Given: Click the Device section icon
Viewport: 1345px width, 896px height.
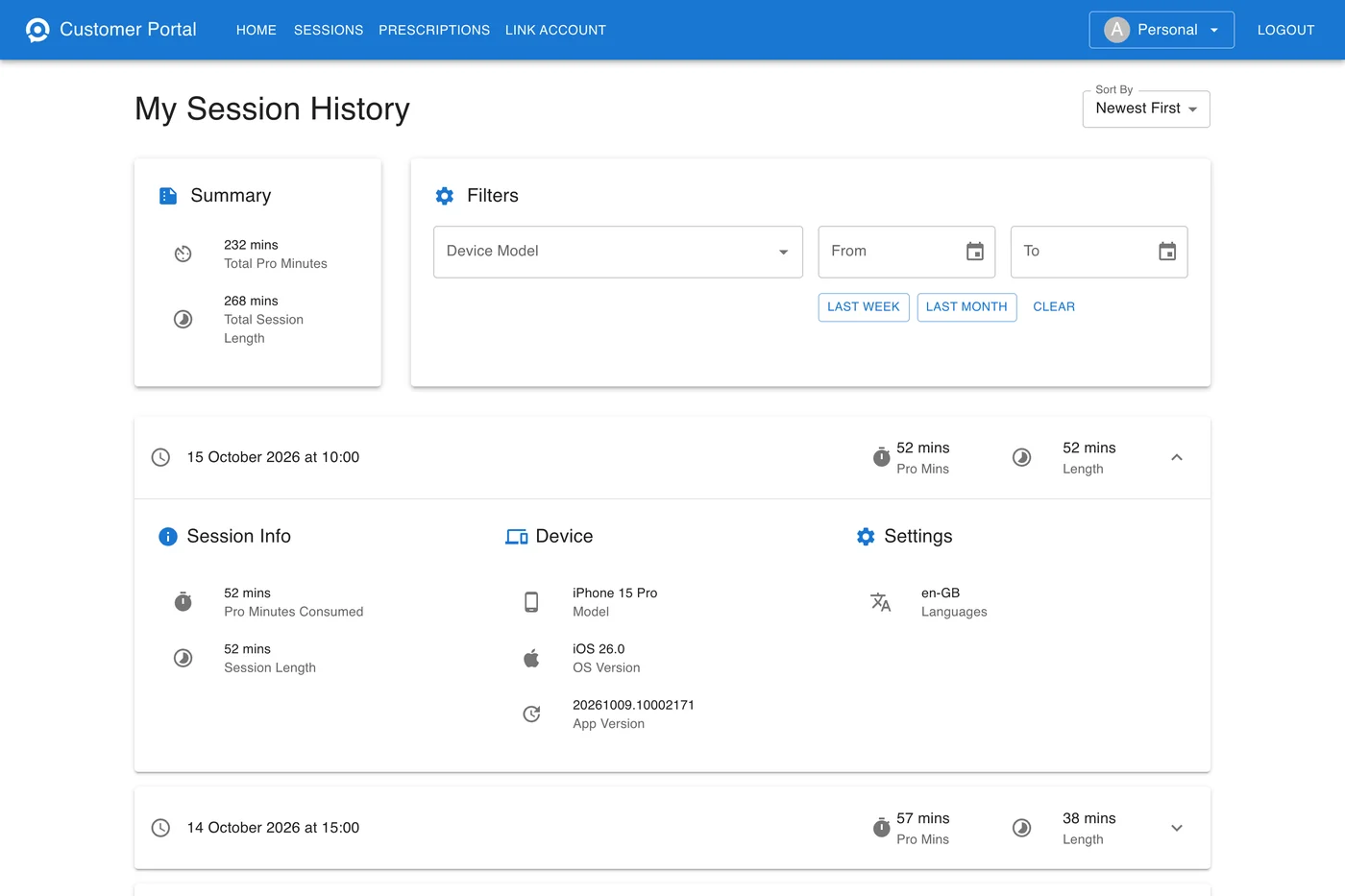Looking at the screenshot, I should click(517, 537).
